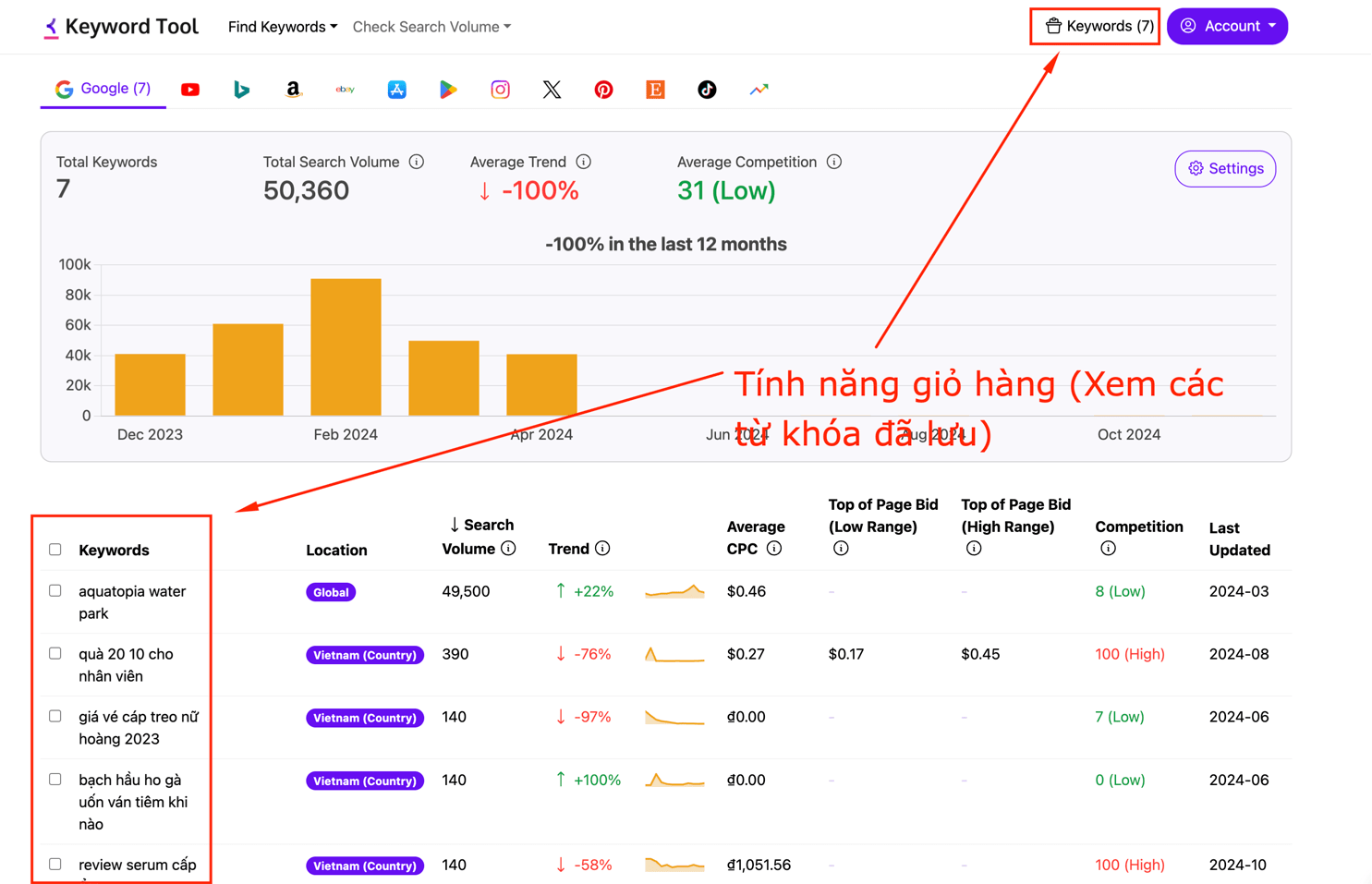Click the $0.17 low range bid
The image size is (1372, 884).
846,654
